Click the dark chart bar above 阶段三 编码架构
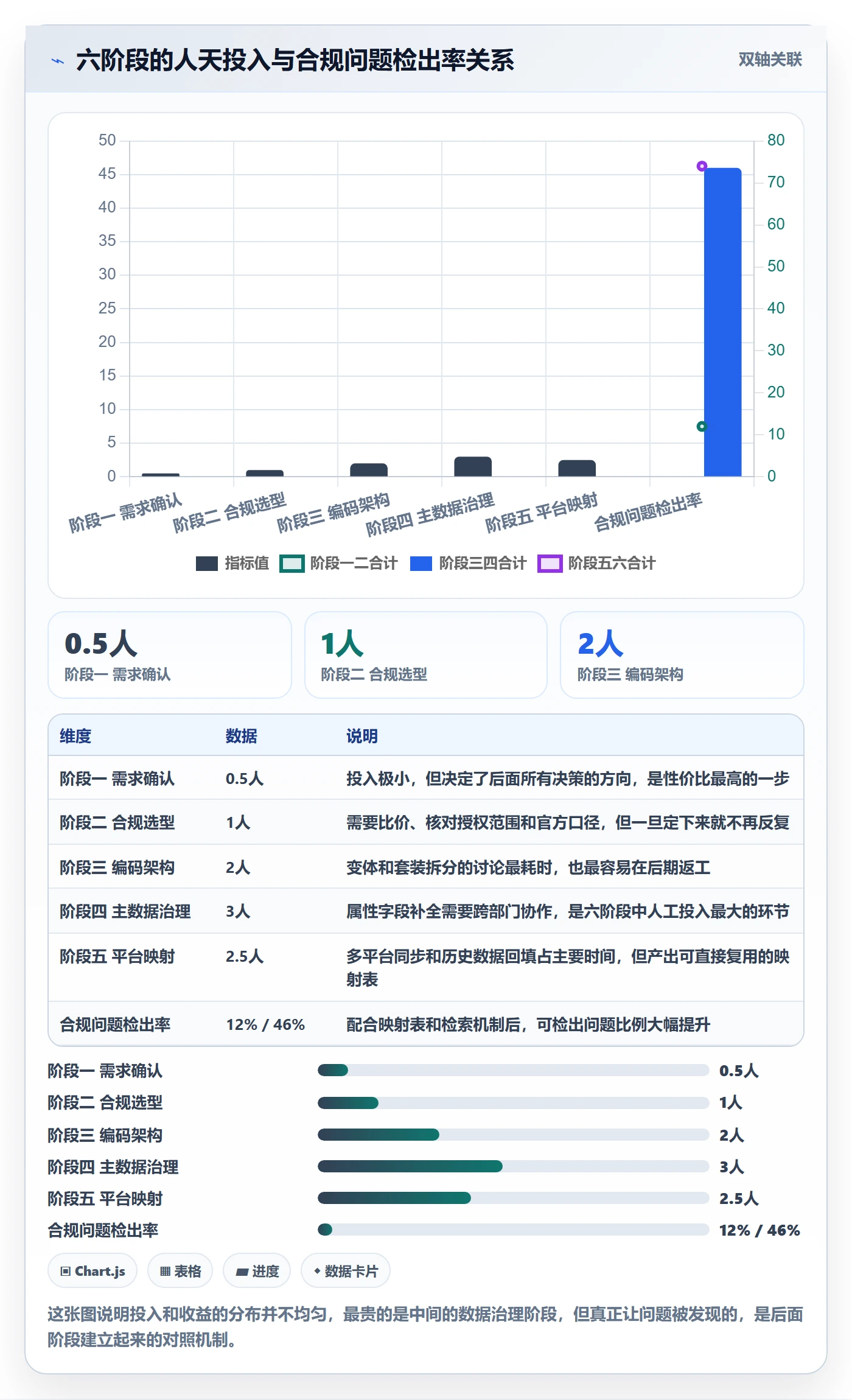Screen dimensions: 852x1400 pyautogui.click(x=369, y=470)
